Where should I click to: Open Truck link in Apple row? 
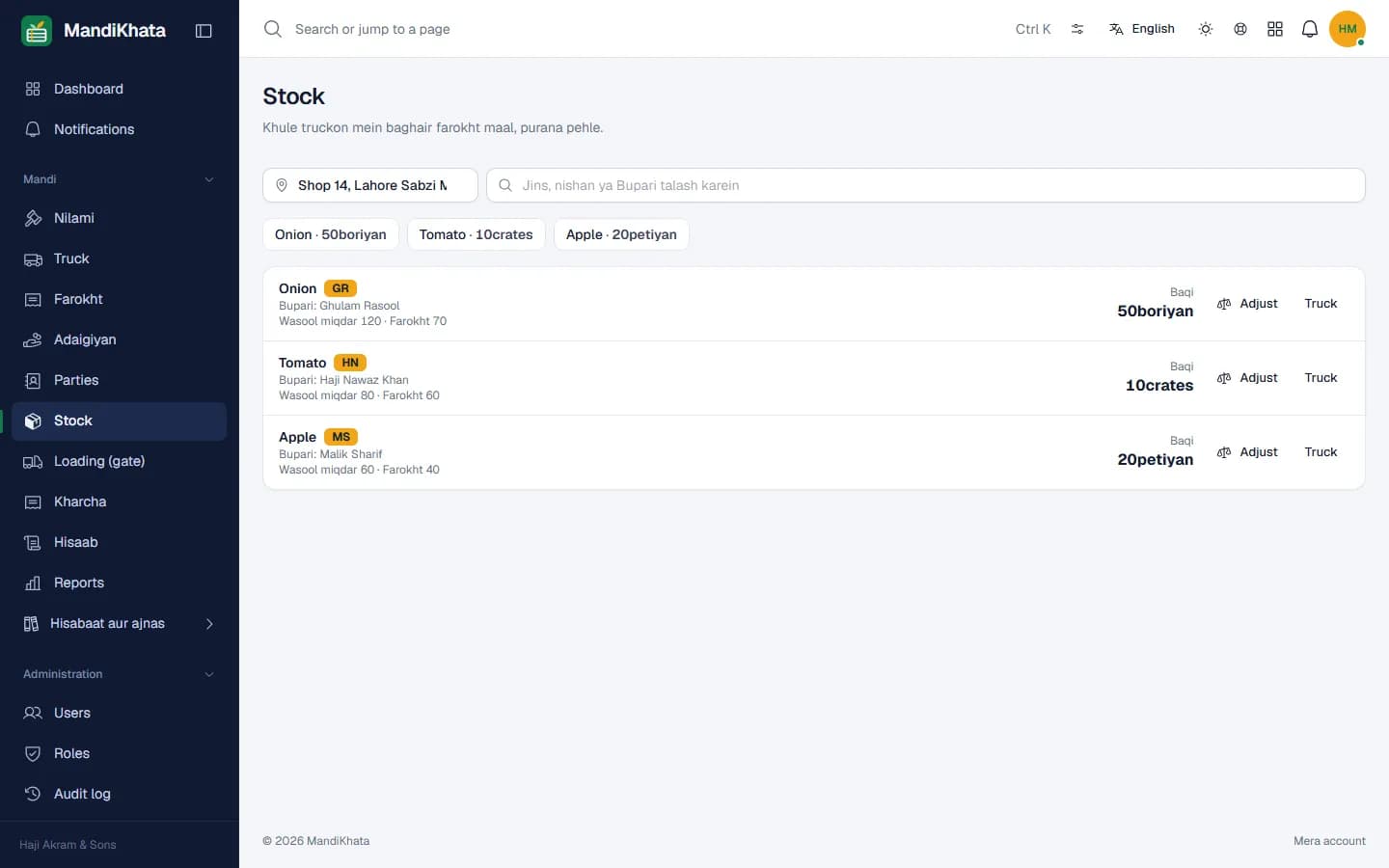(x=1321, y=452)
